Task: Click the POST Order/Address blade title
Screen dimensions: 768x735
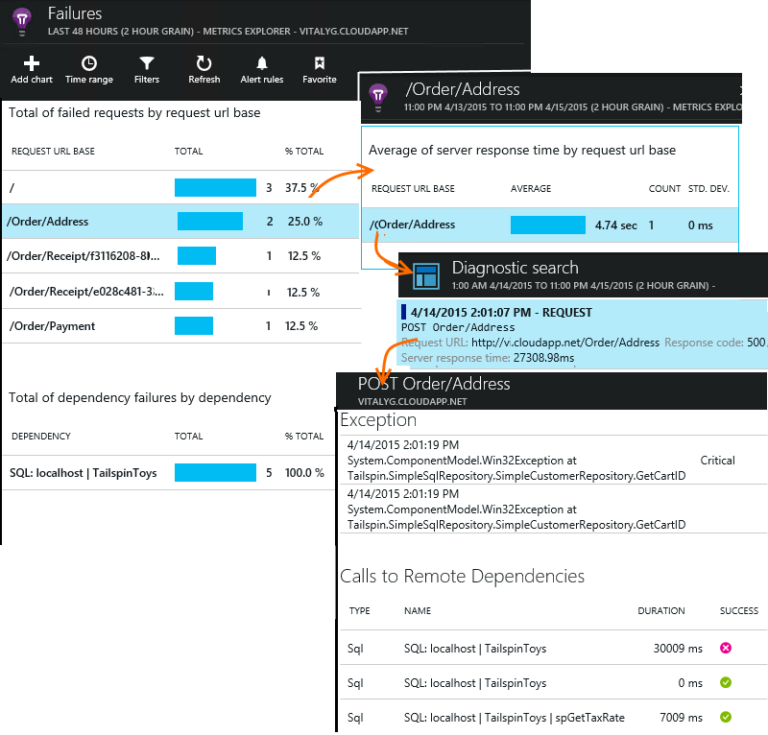Action: click(434, 384)
